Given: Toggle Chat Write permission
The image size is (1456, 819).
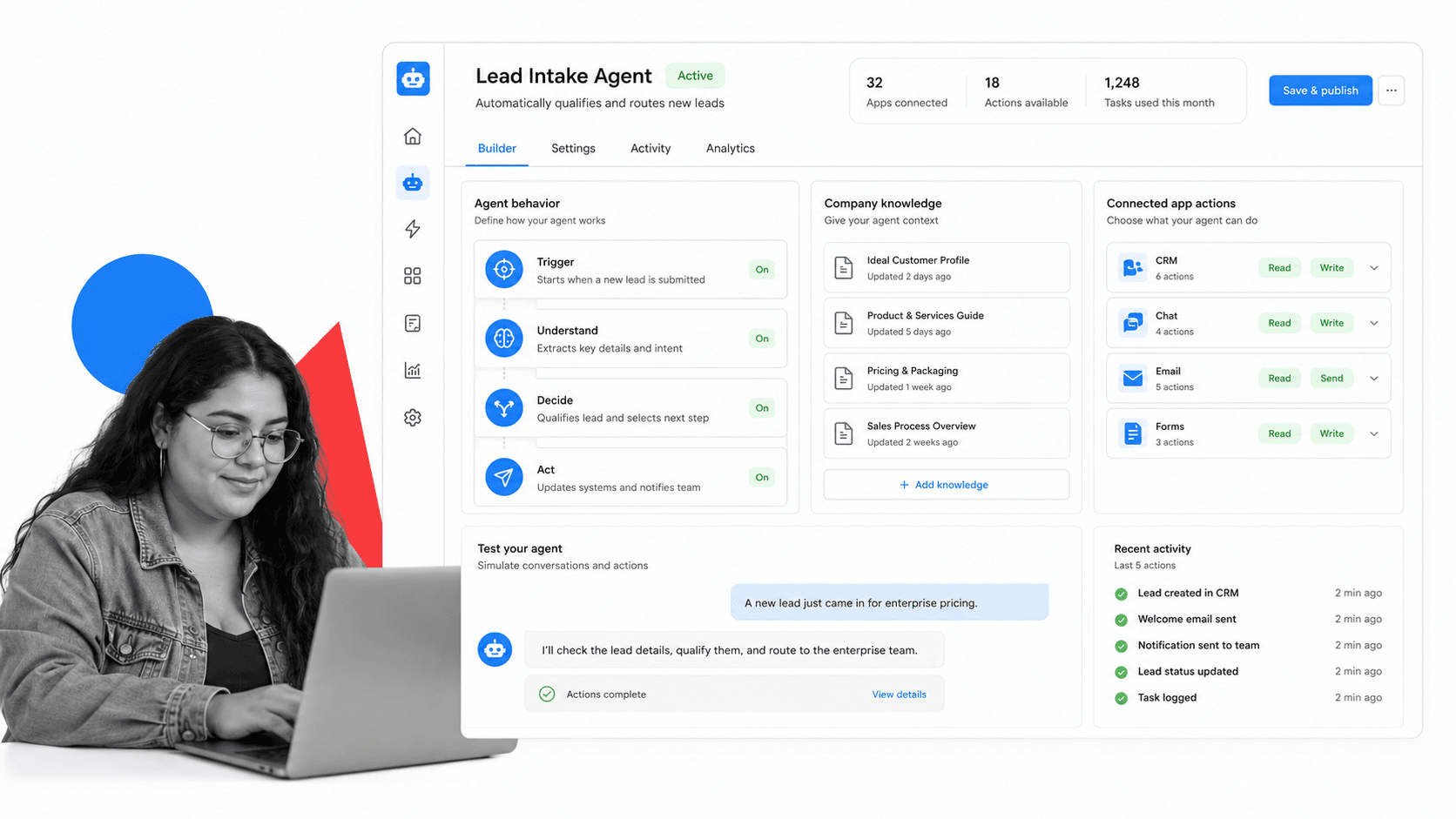Looking at the screenshot, I should click(x=1331, y=323).
